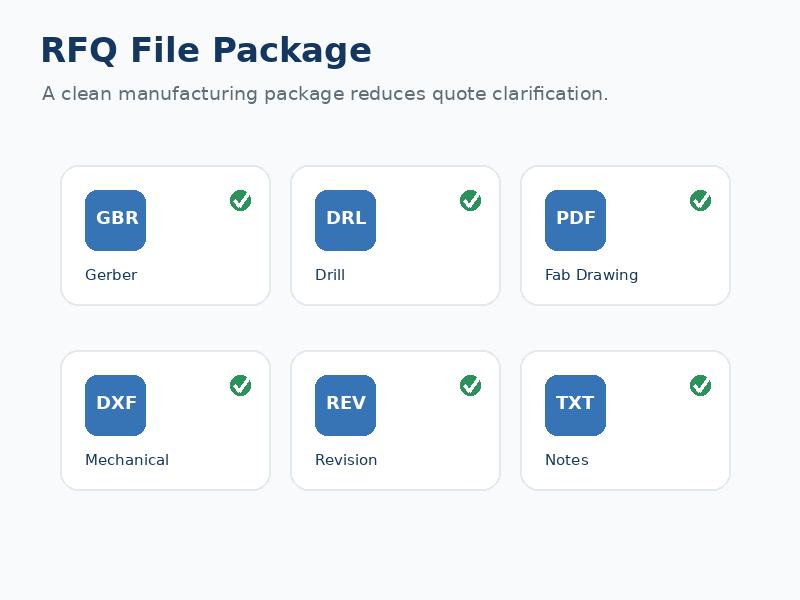Click the PDF file type icon

pyautogui.click(x=576, y=220)
